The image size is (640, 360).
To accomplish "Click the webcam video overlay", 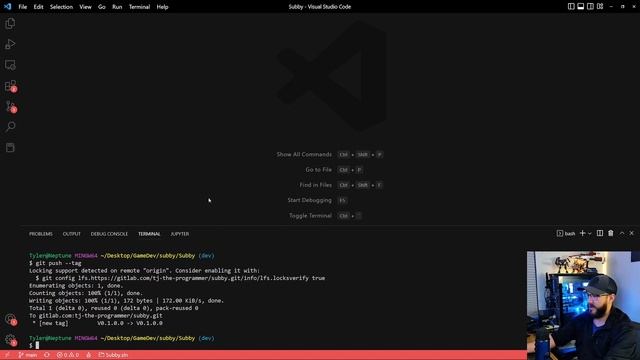I will 583,305.
